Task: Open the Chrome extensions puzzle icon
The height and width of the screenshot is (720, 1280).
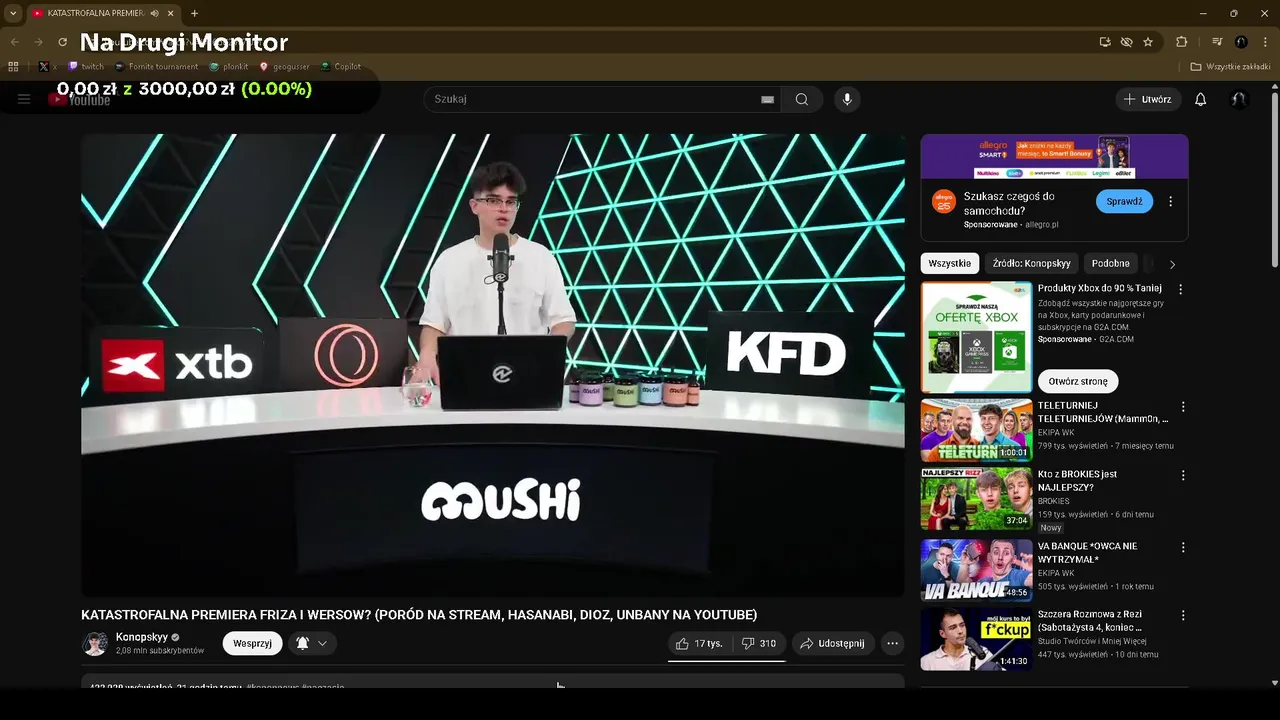Action: (x=1182, y=42)
